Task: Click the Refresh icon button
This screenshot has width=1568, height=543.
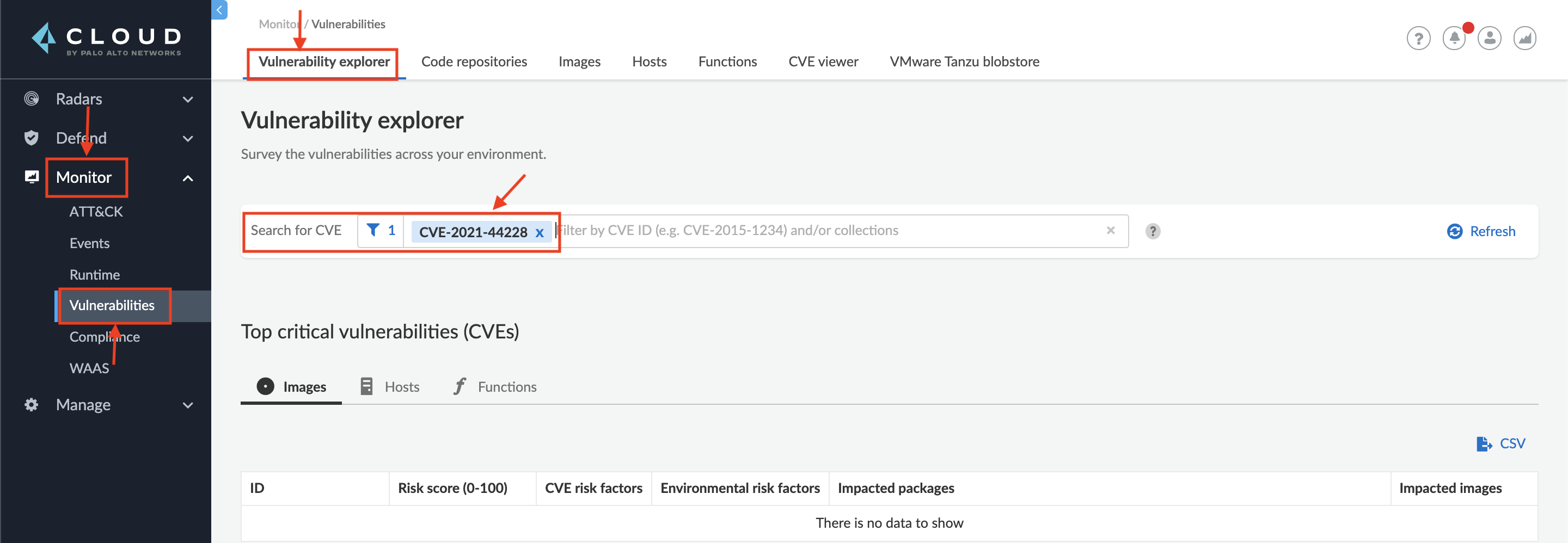Action: point(1454,231)
